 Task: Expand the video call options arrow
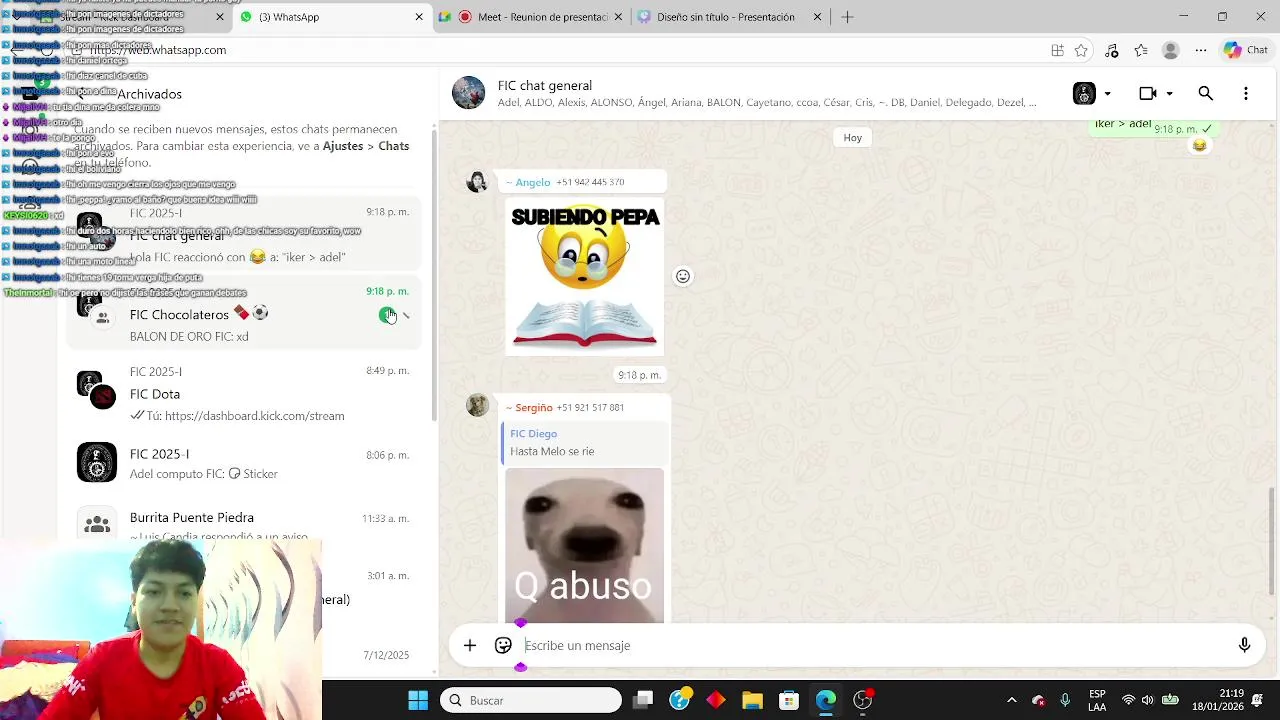pyautogui.click(x=1169, y=94)
